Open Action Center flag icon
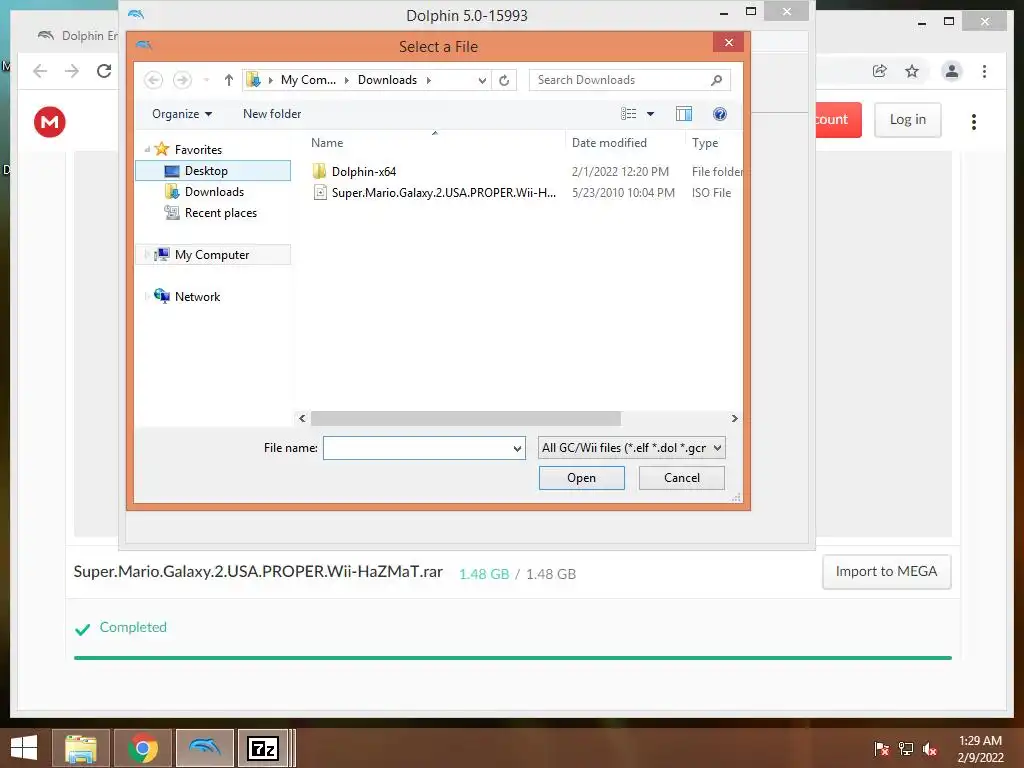This screenshot has height=768, width=1024. 881,749
